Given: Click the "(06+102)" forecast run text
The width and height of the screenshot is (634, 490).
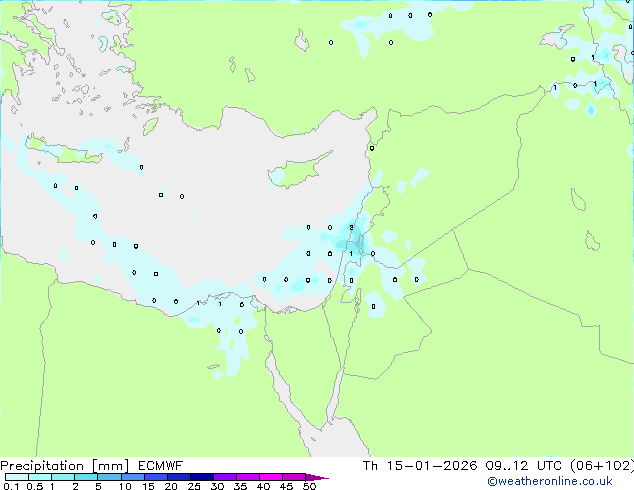Looking at the screenshot, I should [602, 466].
